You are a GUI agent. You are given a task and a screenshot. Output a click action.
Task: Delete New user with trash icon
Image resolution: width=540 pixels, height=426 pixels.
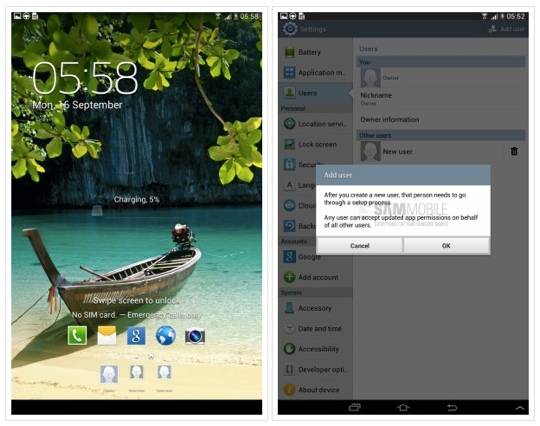click(x=514, y=151)
